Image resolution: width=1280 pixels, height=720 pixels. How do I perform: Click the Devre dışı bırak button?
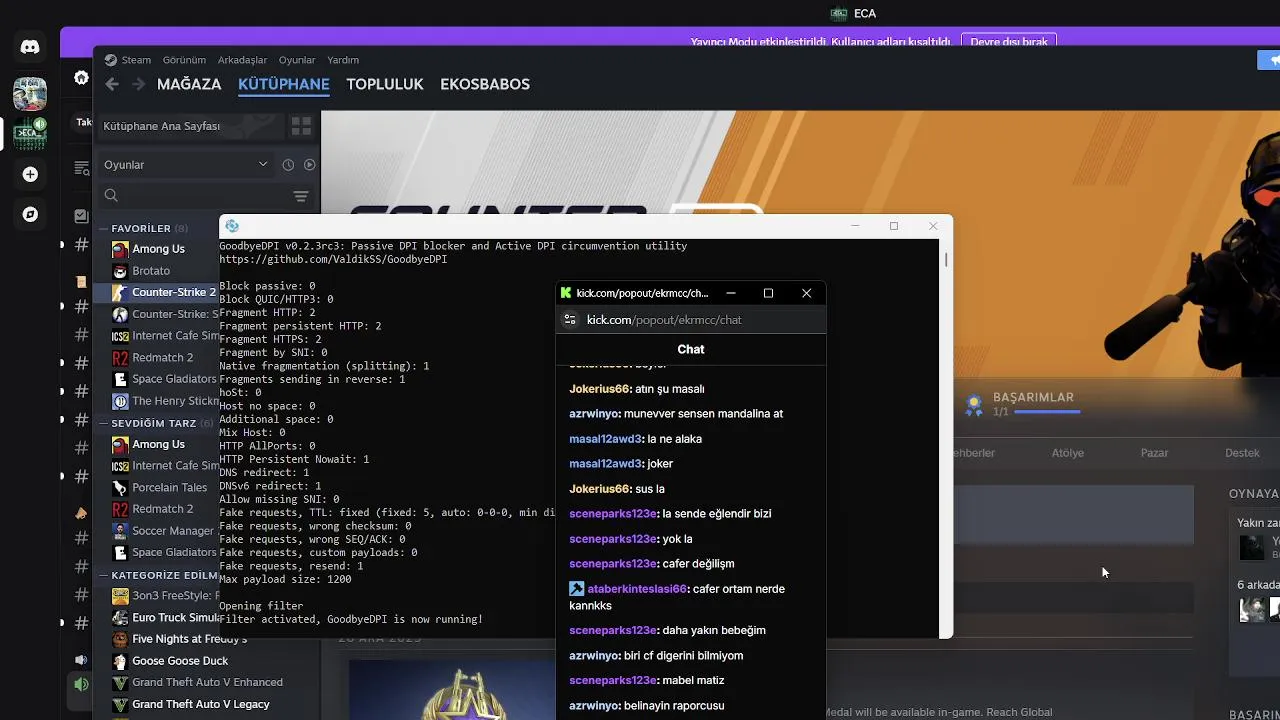pyautogui.click(x=1009, y=41)
